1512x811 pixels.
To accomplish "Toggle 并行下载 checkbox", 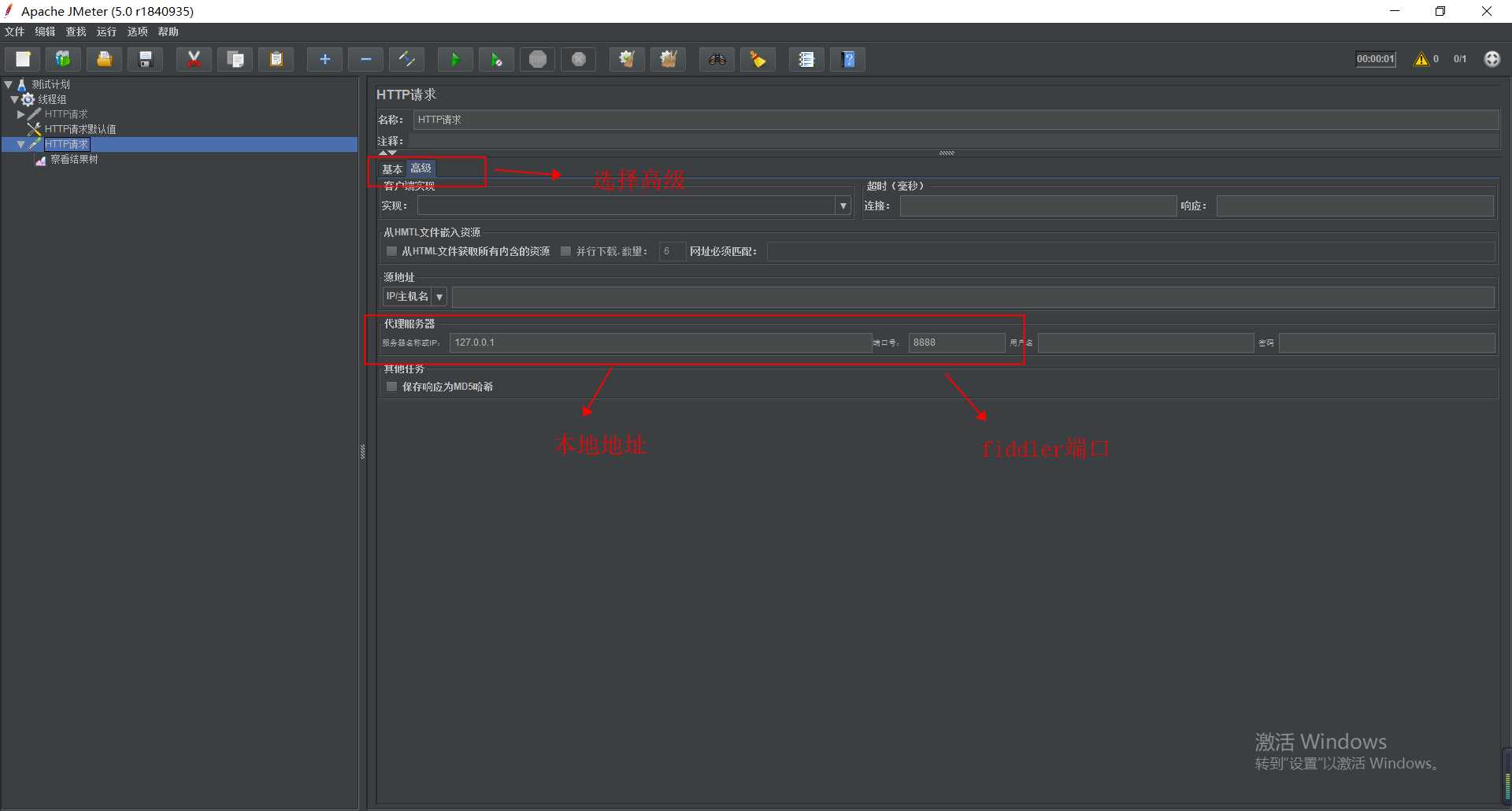I will [x=565, y=251].
